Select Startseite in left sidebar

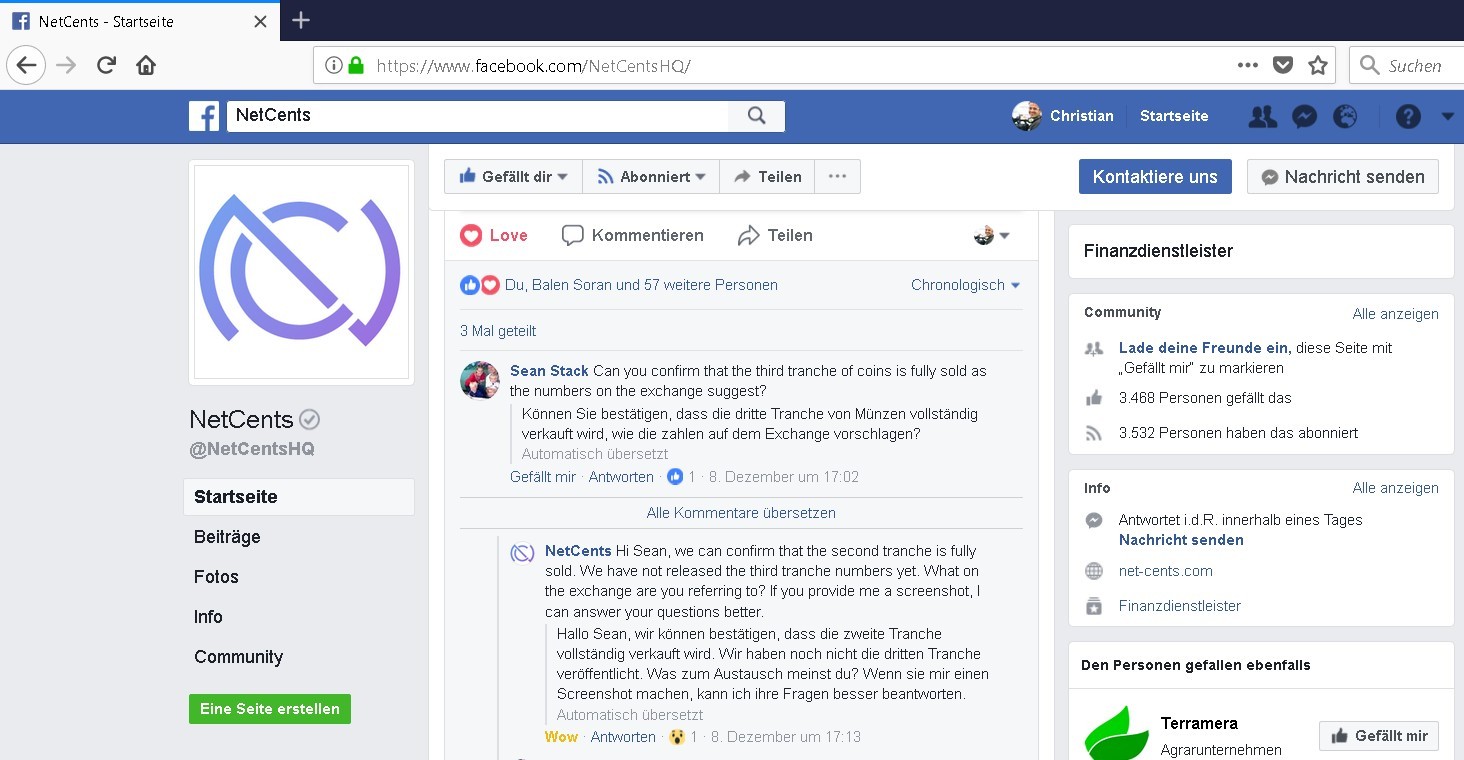tap(299, 497)
